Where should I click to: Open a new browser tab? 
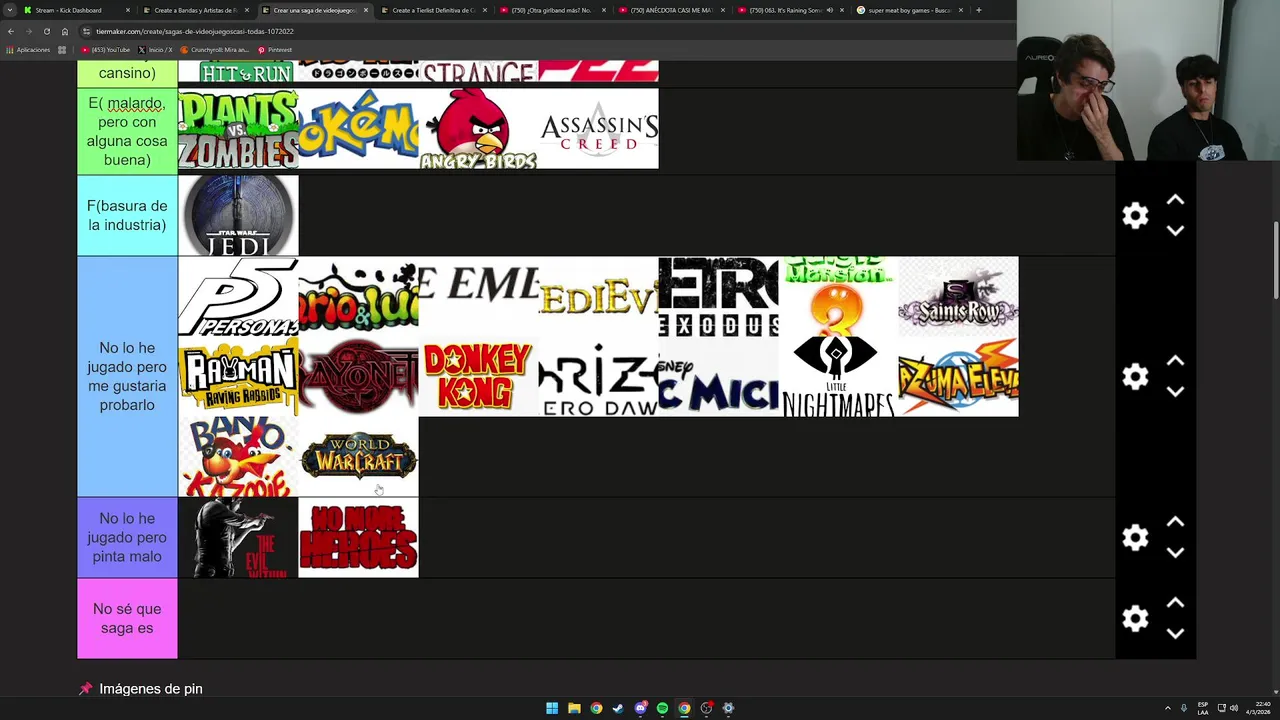click(x=978, y=10)
